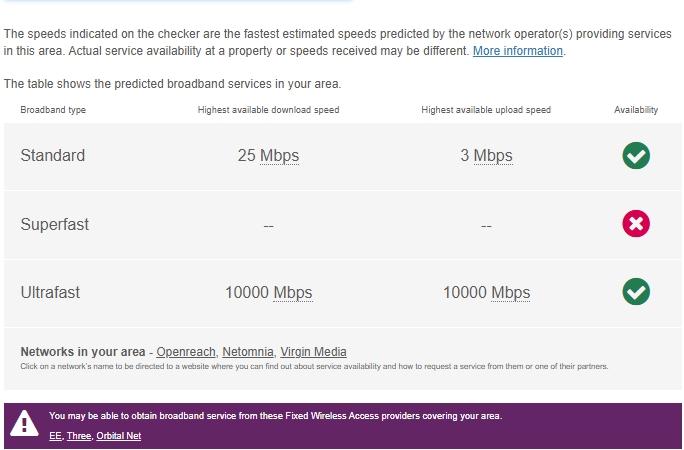
Task: Click the Three provider link
Action: [79, 436]
